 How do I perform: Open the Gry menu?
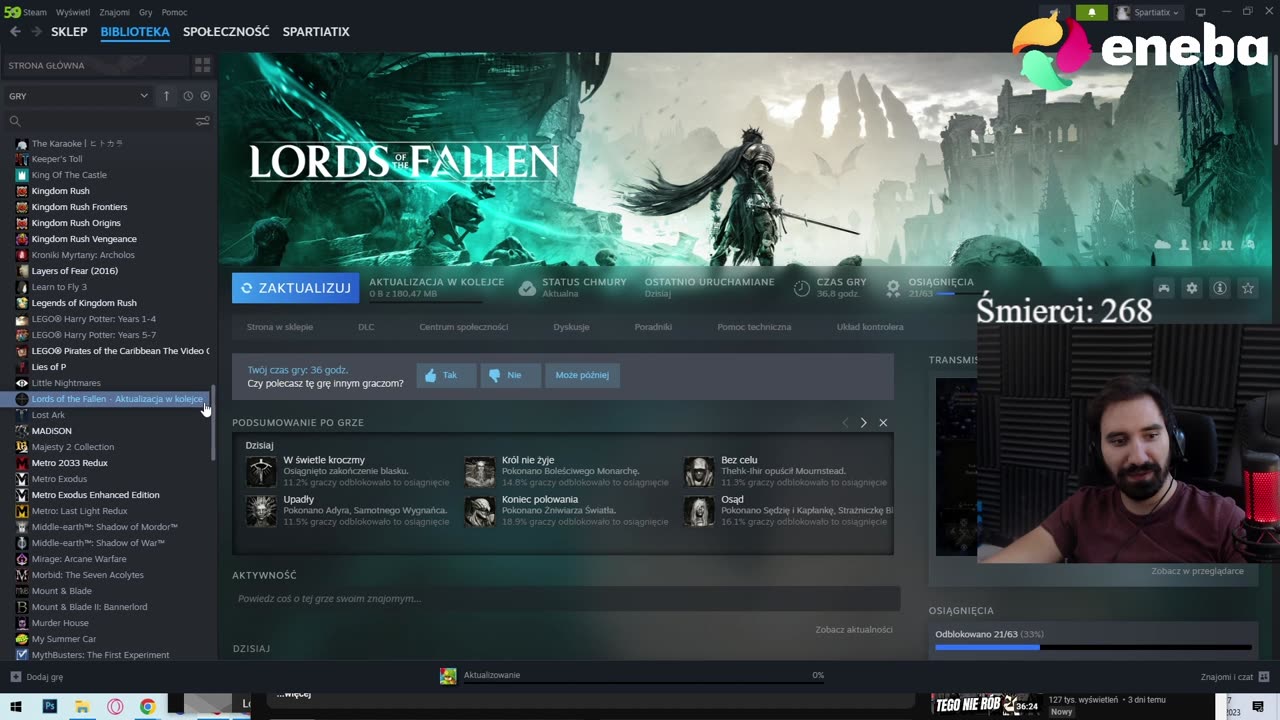tap(146, 12)
